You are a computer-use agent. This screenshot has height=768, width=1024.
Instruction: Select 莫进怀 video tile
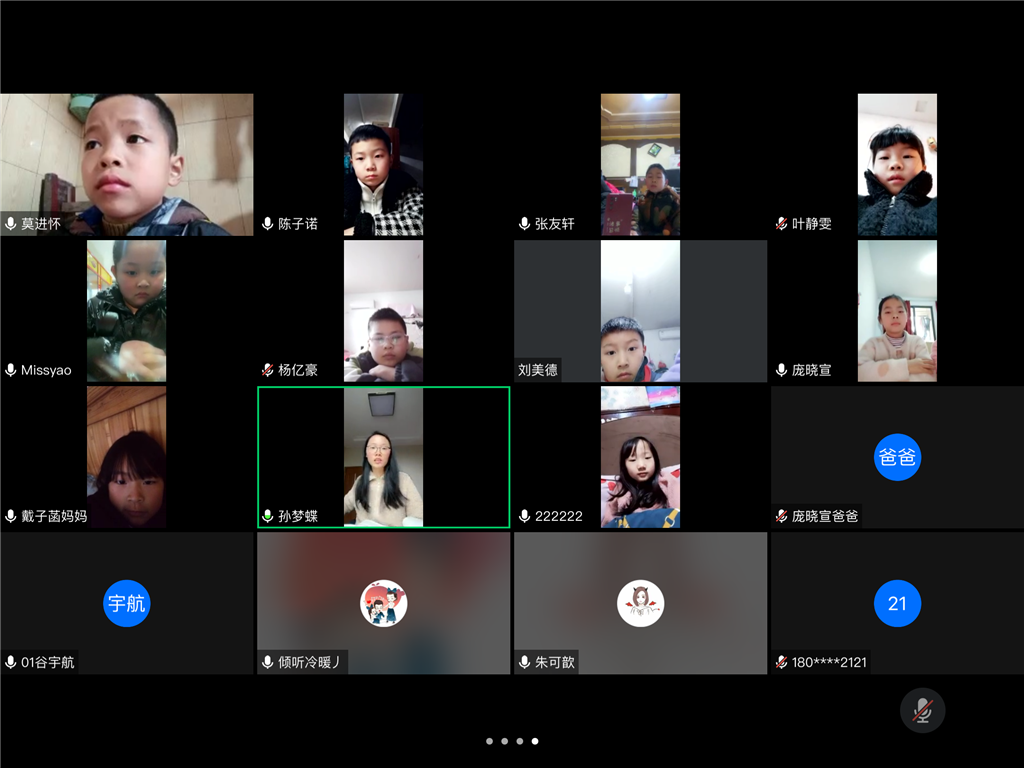tap(127, 165)
